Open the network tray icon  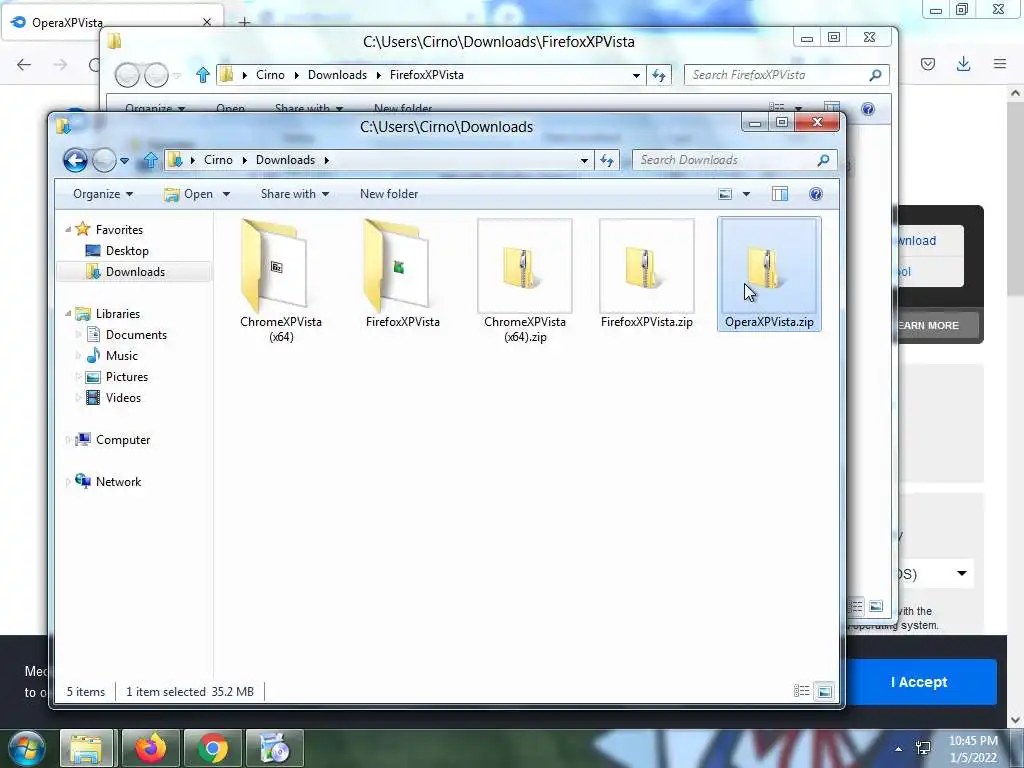[923, 748]
